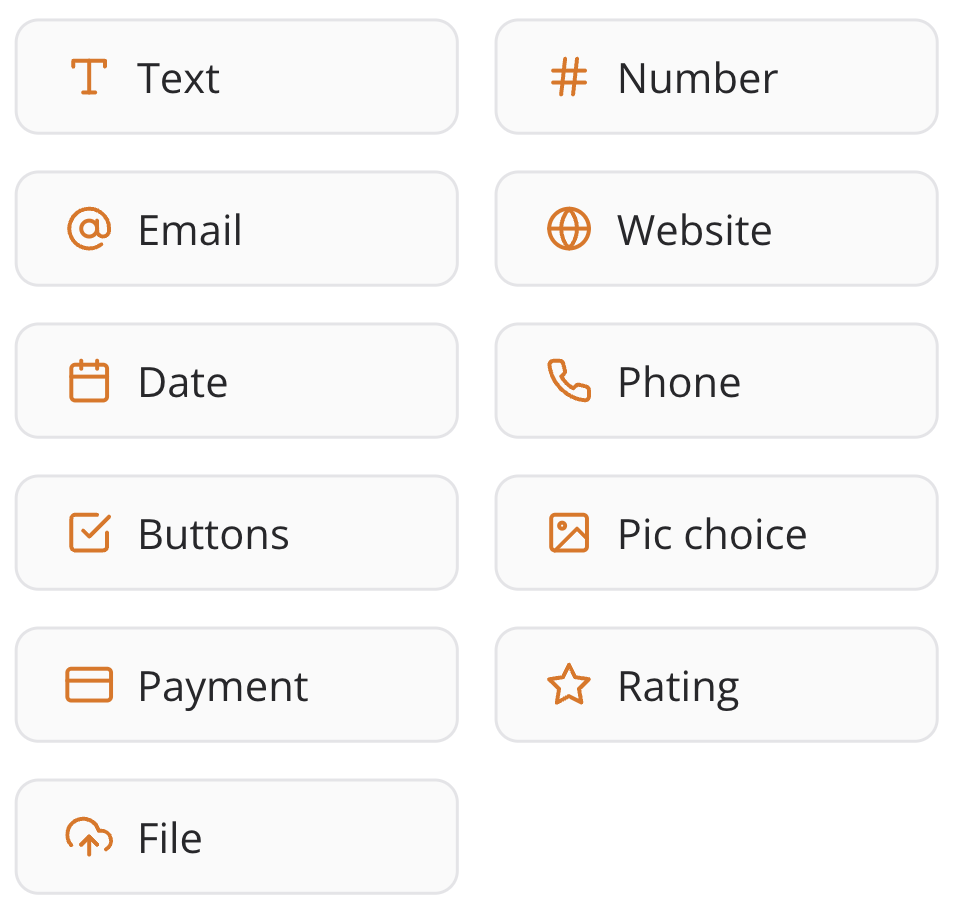This screenshot has height=916, width=954.
Task: Click the credit card Payment icon
Action: pyautogui.click(x=89, y=685)
